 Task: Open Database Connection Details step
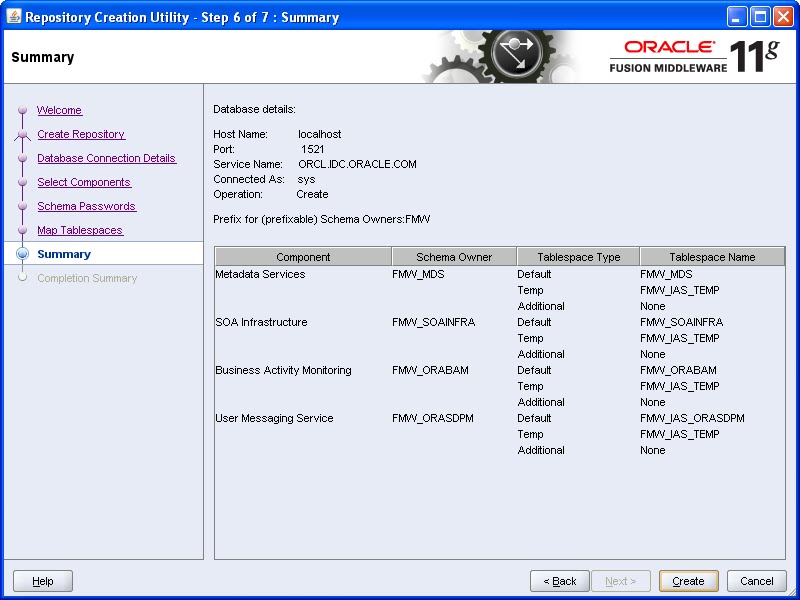click(107, 158)
